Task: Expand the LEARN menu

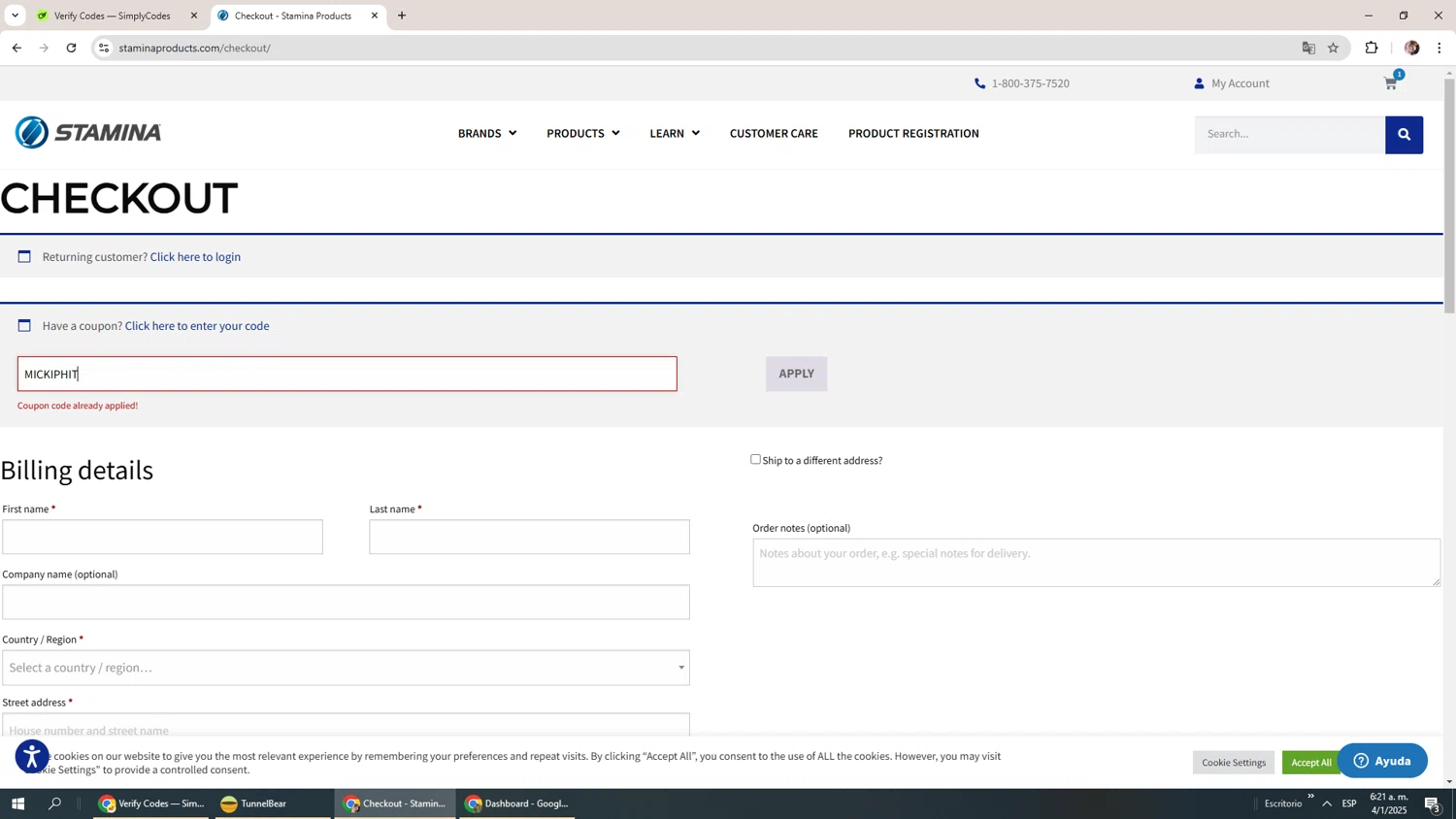Action: [x=675, y=133]
